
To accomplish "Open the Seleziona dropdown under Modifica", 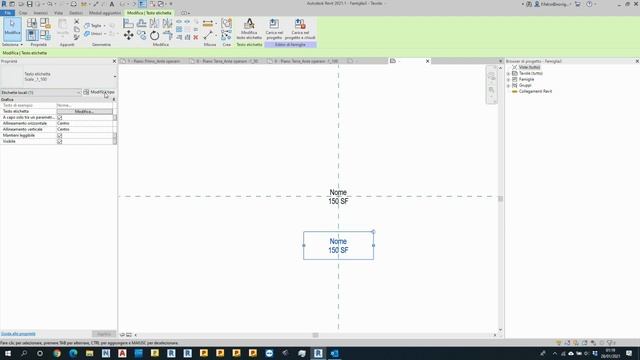I will pos(12,44).
